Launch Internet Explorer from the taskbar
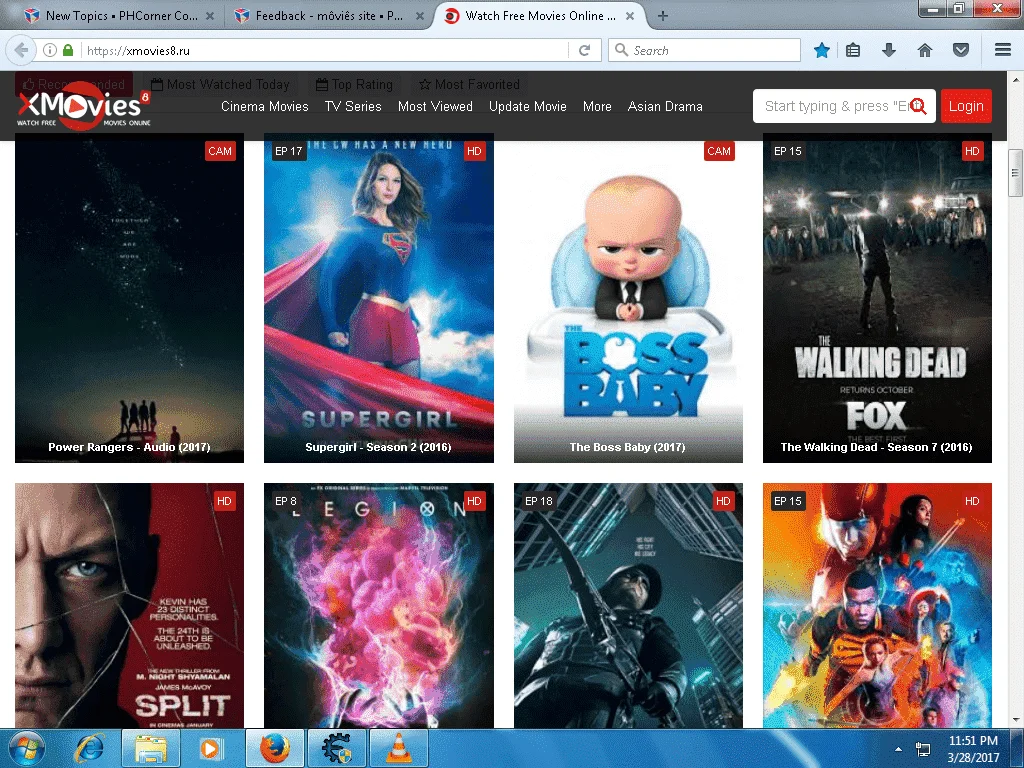This screenshot has width=1024, height=768. (x=89, y=748)
